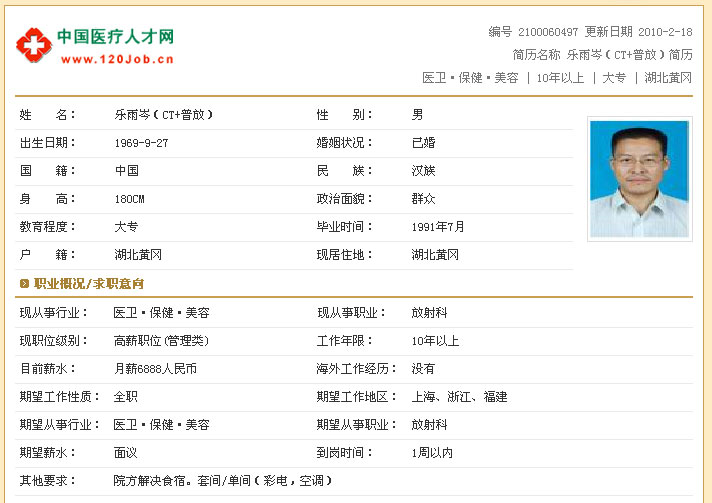Click 大专 in the header summary

(x=613, y=78)
